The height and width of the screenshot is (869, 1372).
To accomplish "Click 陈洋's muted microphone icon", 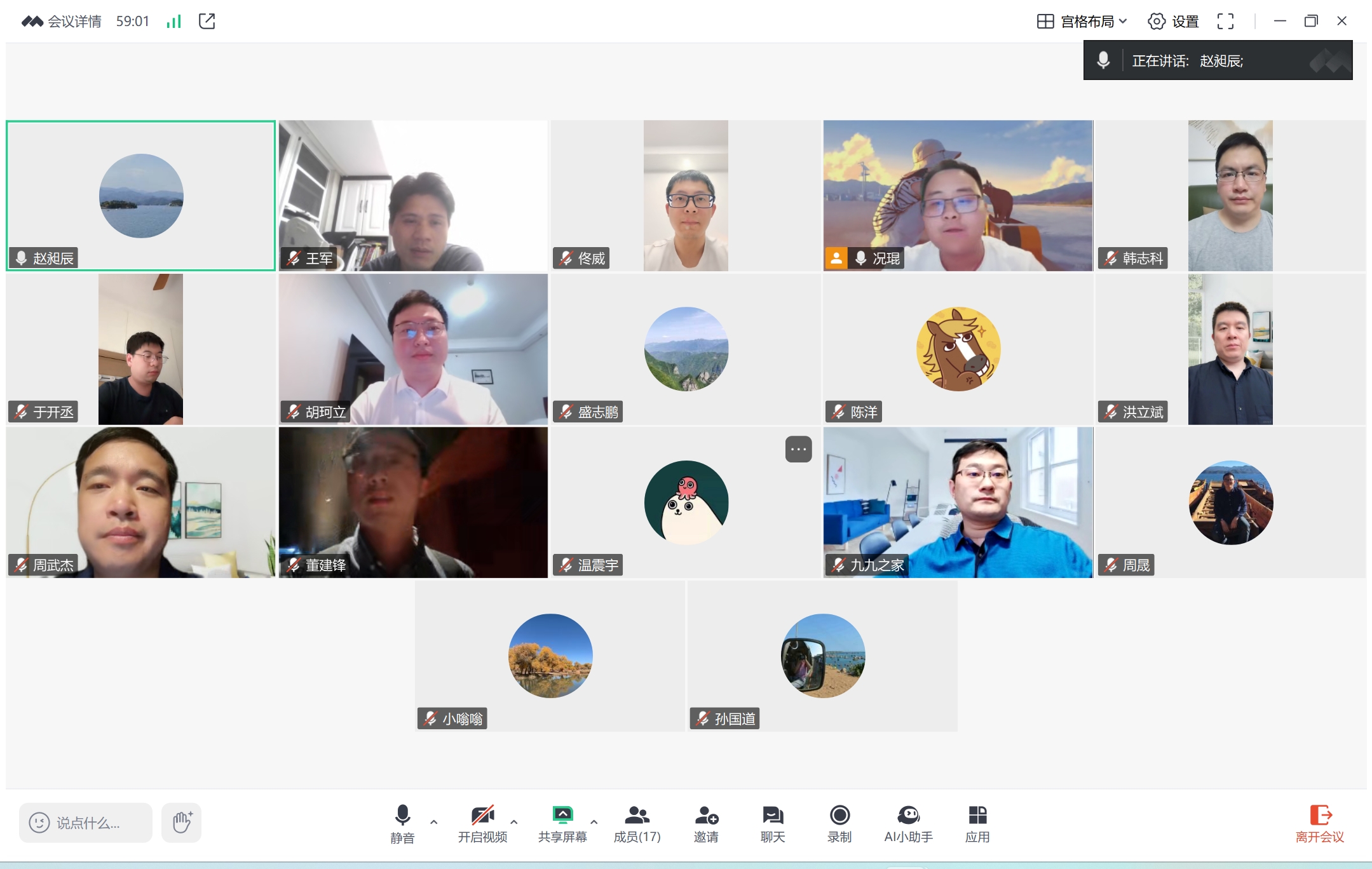I will coord(838,412).
